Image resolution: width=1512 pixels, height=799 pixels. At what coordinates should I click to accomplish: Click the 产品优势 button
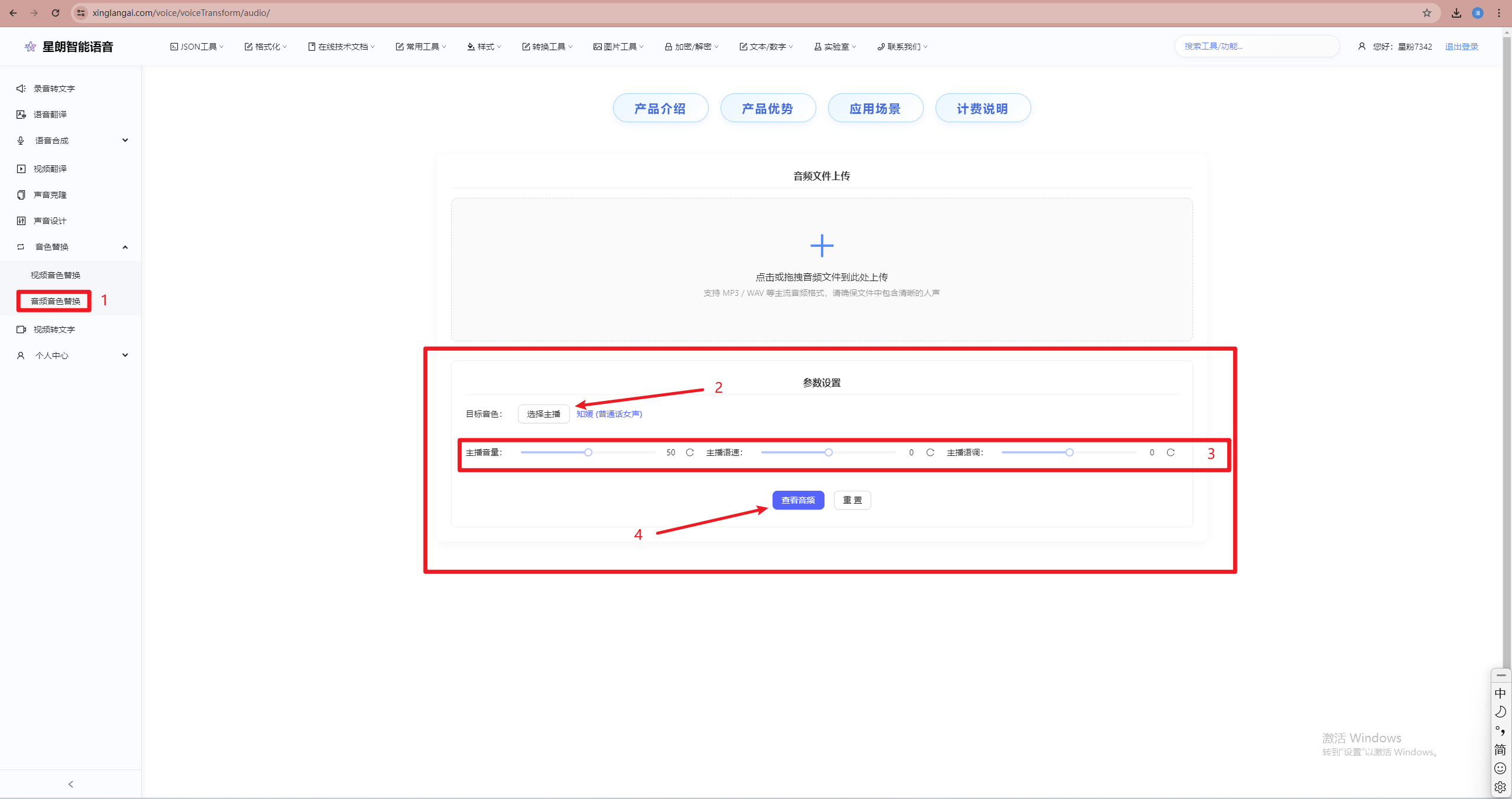[x=768, y=109]
